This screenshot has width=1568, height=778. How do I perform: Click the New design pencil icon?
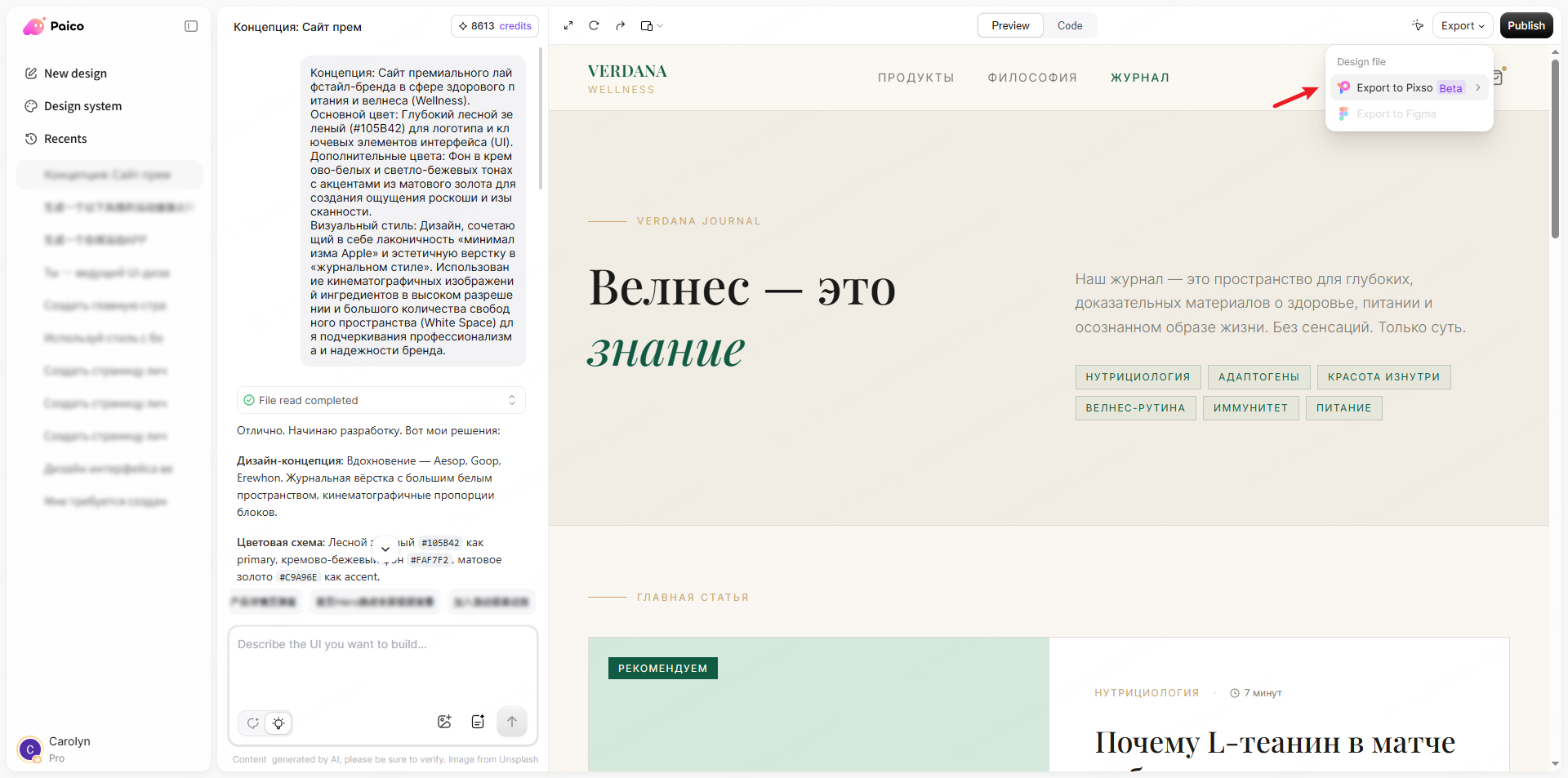tap(31, 73)
